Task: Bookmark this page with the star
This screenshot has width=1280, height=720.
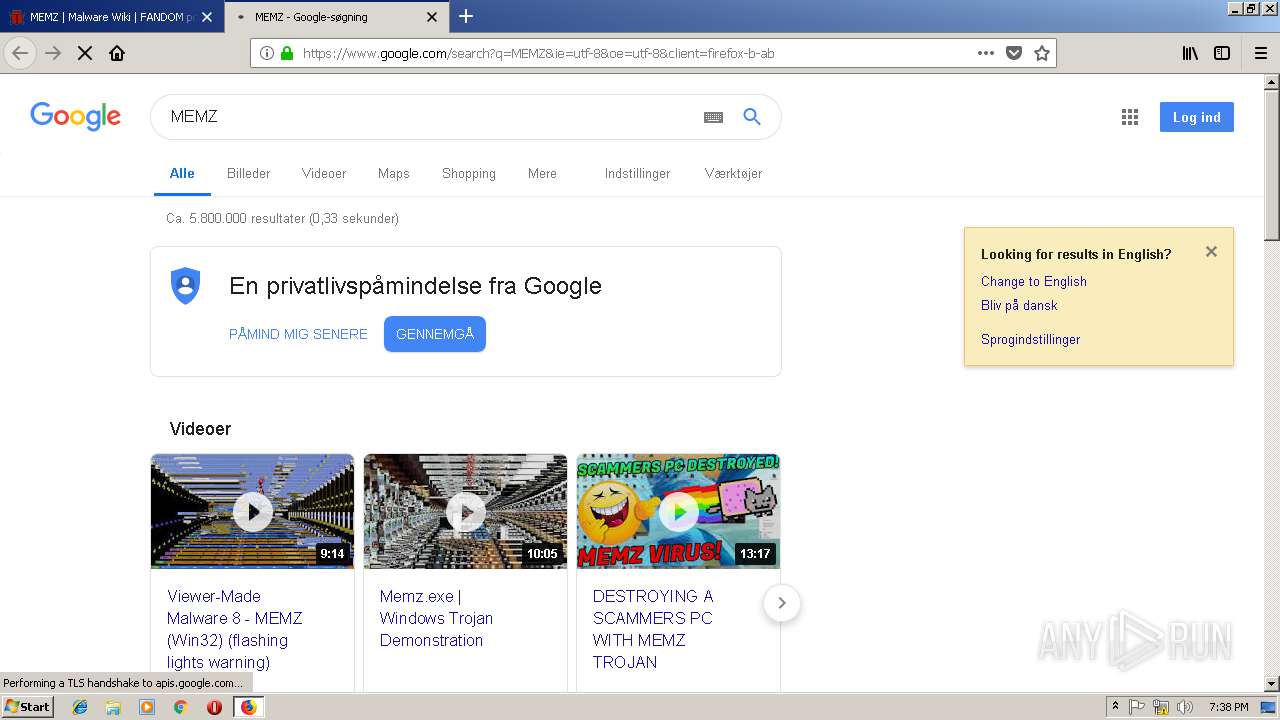Action: [x=1042, y=53]
